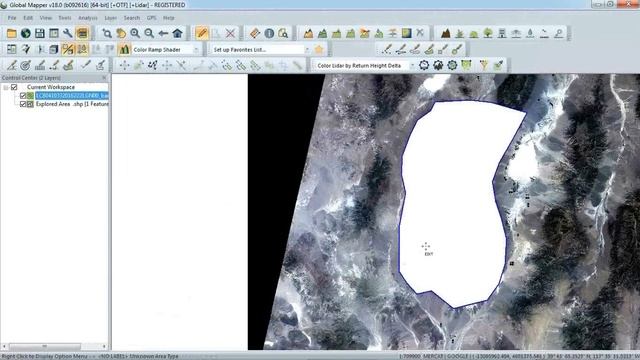Screen dimensions: 640x360
Task: Open the Analysis menu
Action: coord(88,18)
